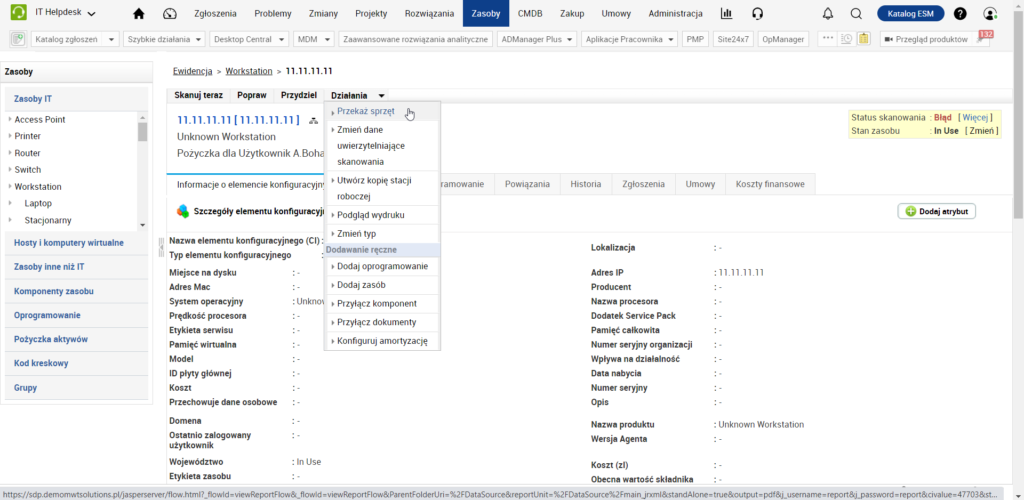The image size is (1024, 500).
Task: Open the dashboard gauge icon
Action: pos(169,13)
